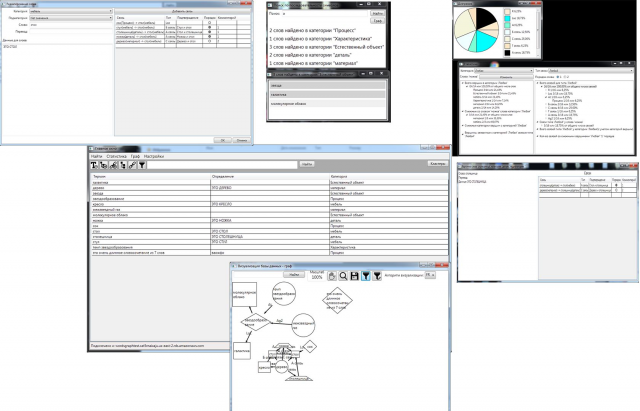Click the third main toolbar icon beside the pages icon
Screen dimensions: 640x411
pyautogui.click(x=113, y=165)
